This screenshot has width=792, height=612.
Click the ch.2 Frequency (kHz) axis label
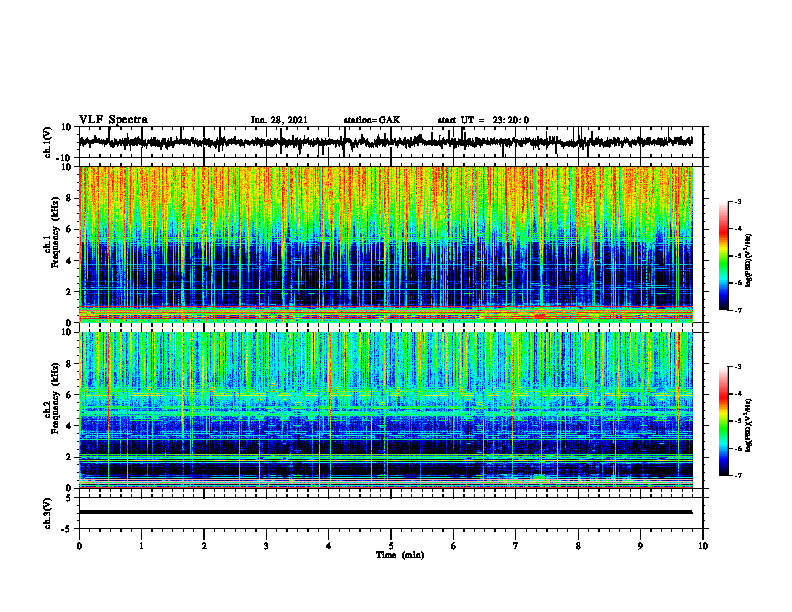tap(52, 398)
